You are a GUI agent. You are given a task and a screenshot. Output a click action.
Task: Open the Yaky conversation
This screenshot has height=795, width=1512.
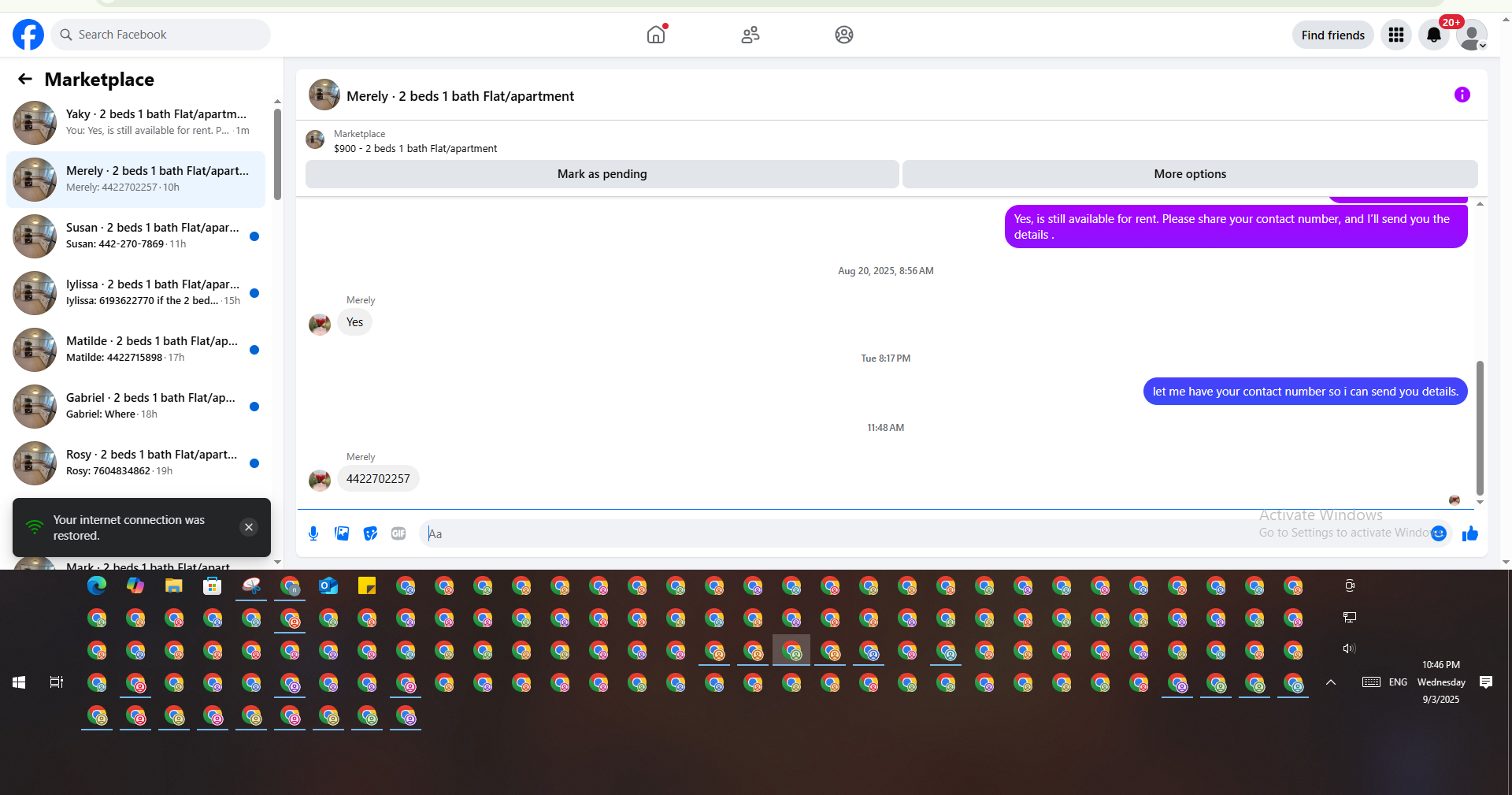135,123
